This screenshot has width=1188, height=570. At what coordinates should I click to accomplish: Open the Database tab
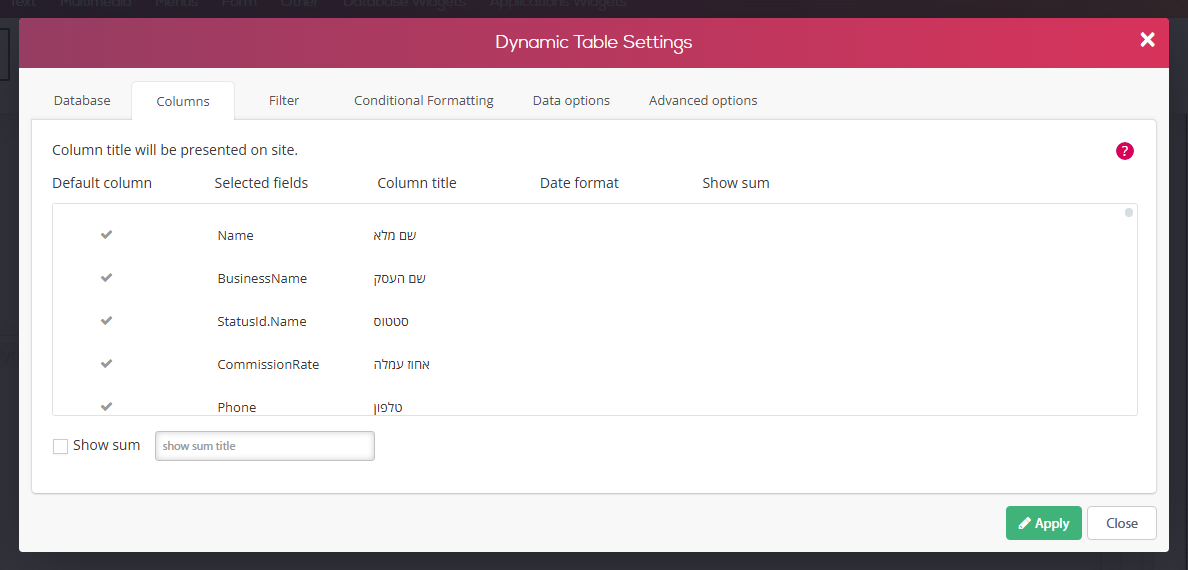[82, 100]
